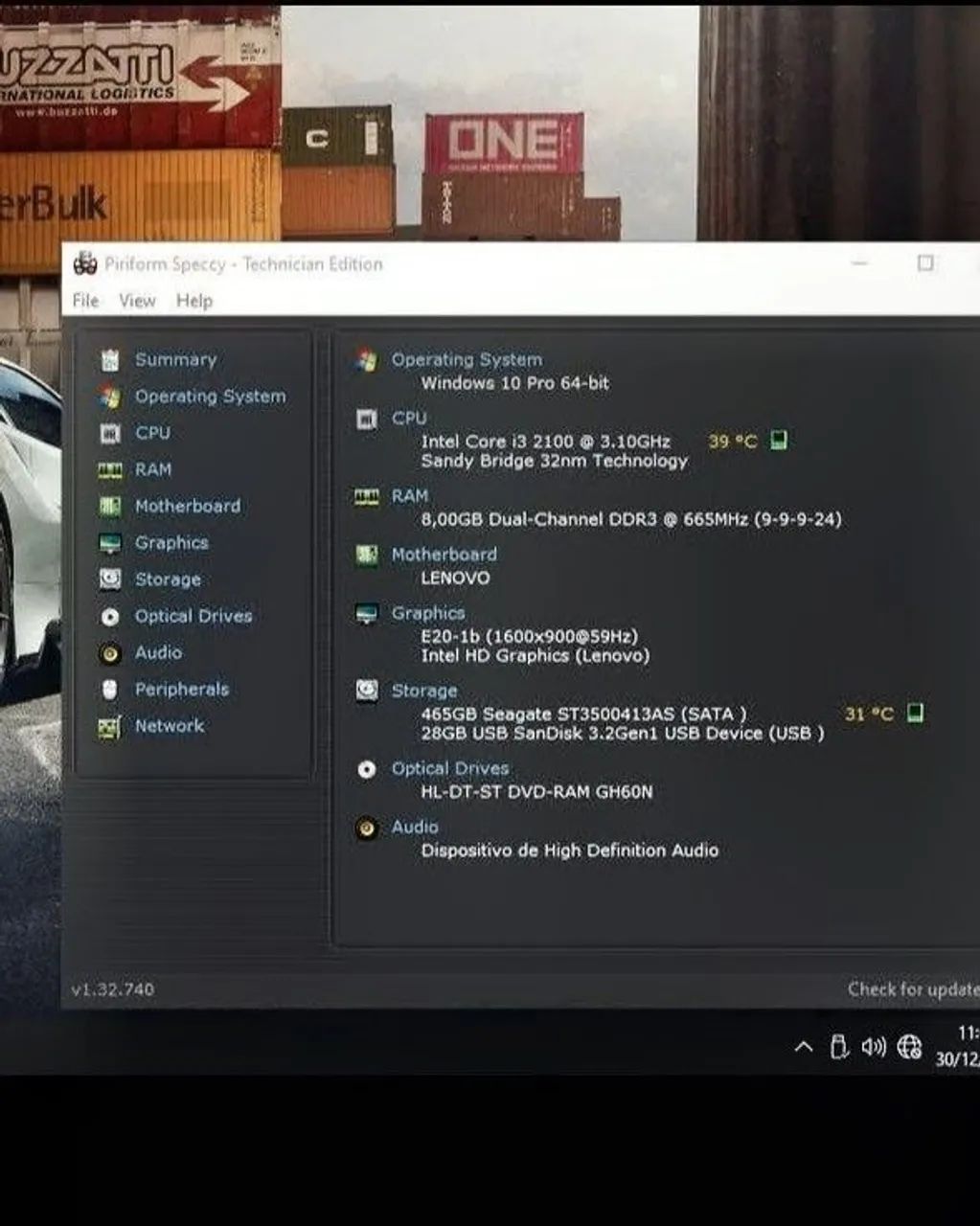Select CPU in the sidebar
The height and width of the screenshot is (1226, 980).
(152, 433)
